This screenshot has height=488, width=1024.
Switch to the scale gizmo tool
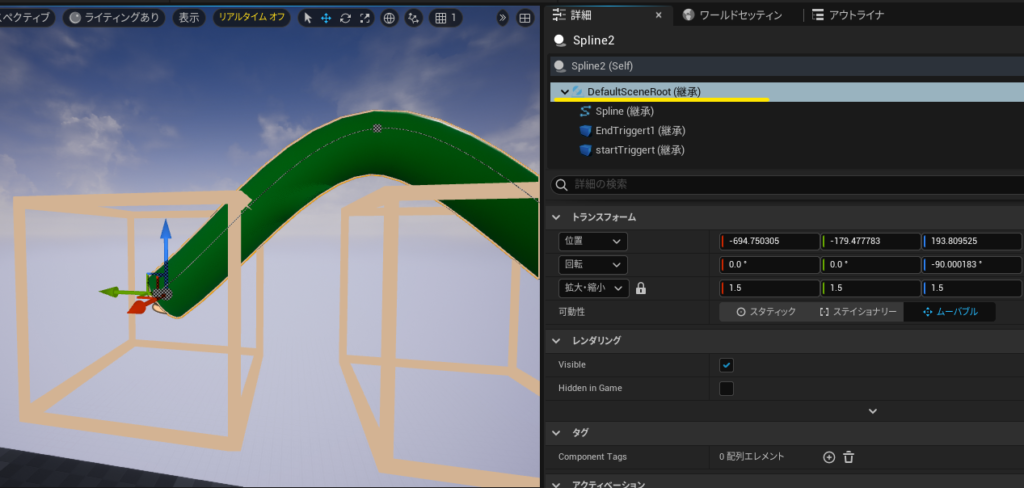point(364,18)
